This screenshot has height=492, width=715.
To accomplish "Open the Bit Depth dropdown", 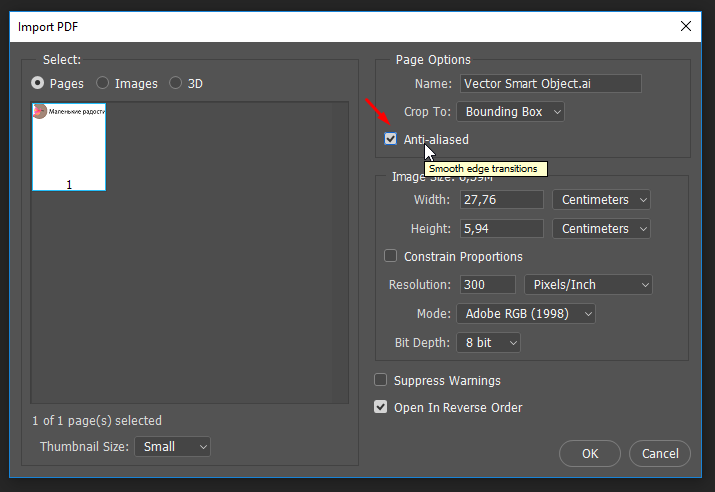I will (489, 343).
